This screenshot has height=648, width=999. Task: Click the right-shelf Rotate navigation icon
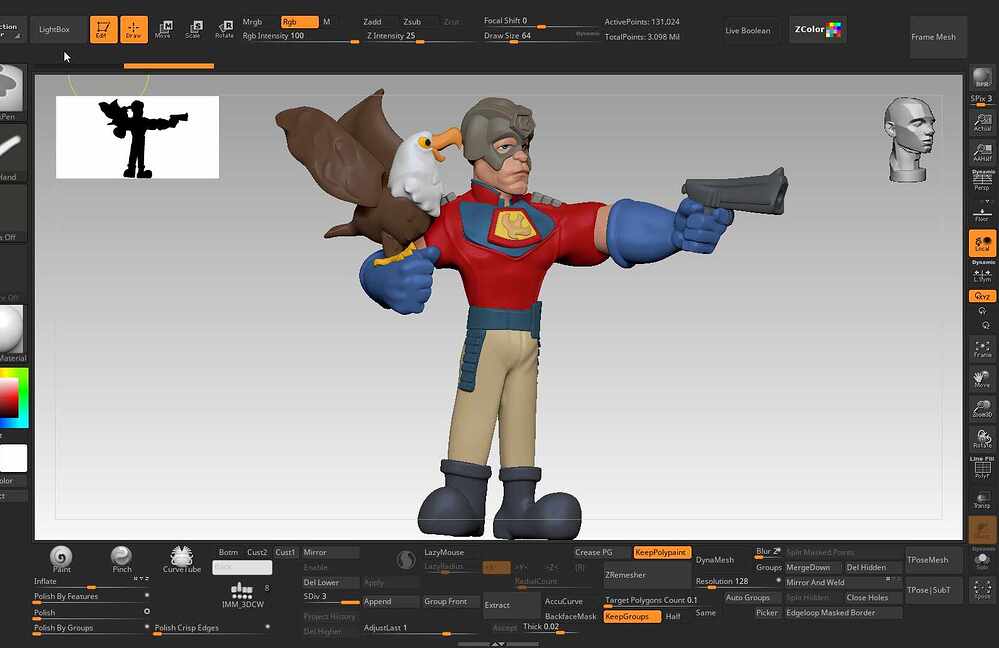(x=982, y=438)
